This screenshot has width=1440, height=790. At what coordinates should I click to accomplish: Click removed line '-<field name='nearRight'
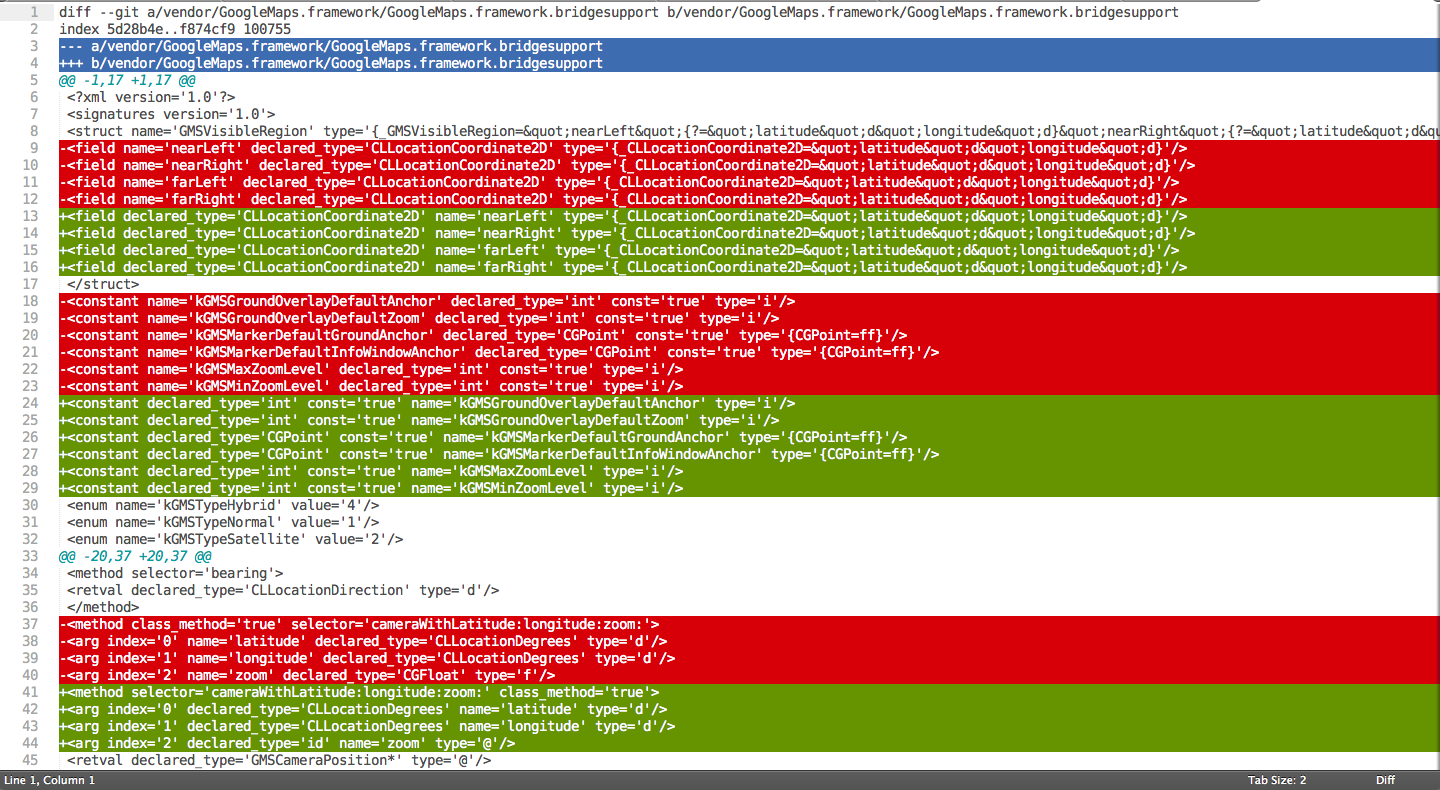point(749,166)
